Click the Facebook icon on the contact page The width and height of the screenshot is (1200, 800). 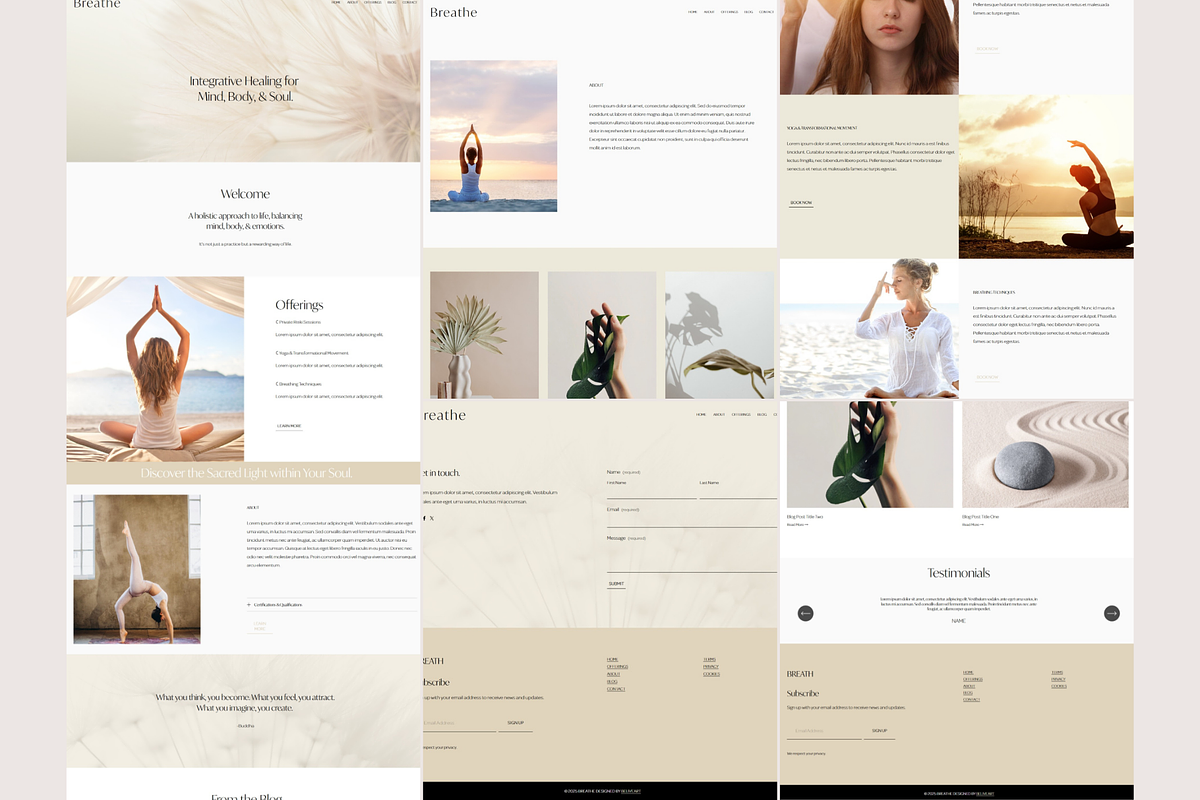tap(424, 518)
